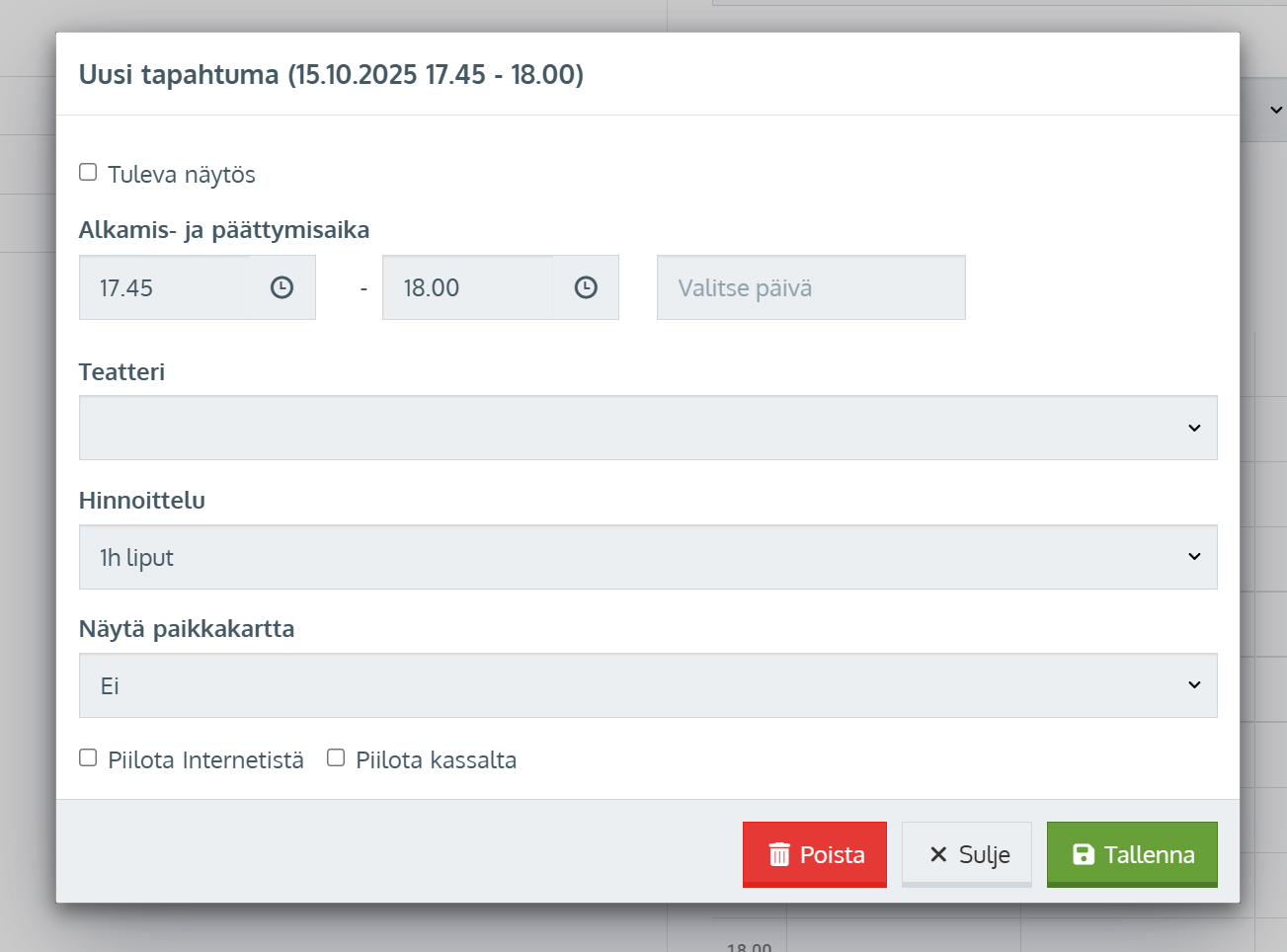The width and height of the screenshot is (1287, 952).
Task: Edit the start time field 17.45
Action: coord(164,287)
